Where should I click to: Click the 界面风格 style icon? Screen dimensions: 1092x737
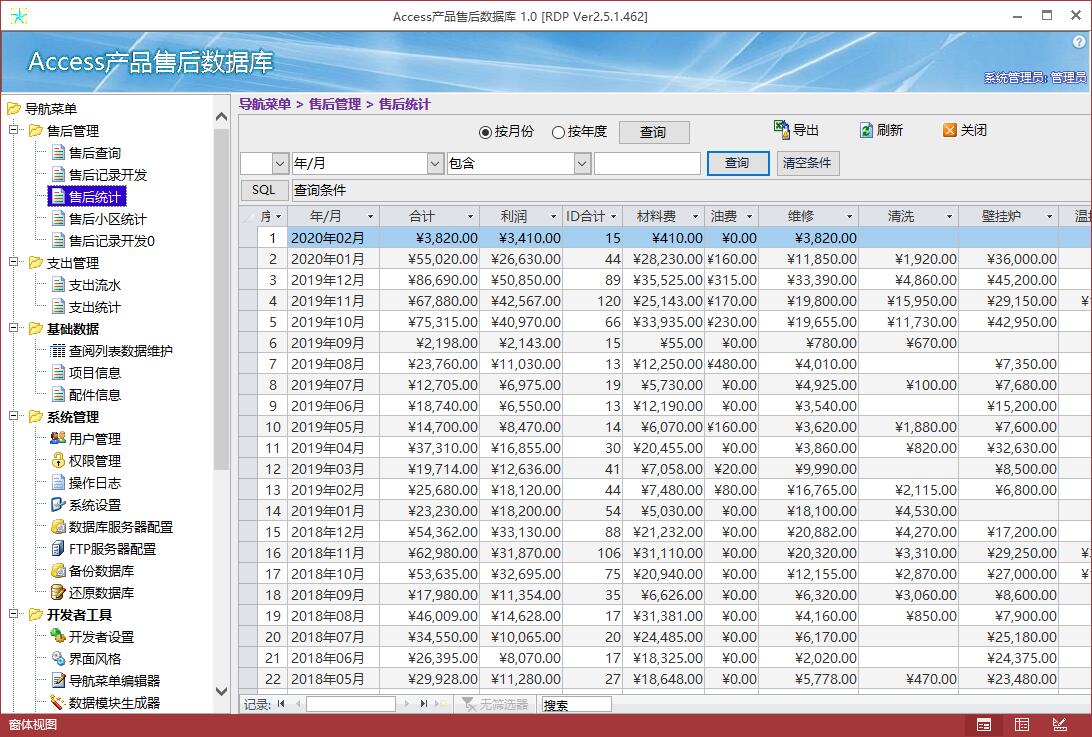[58, 658]
